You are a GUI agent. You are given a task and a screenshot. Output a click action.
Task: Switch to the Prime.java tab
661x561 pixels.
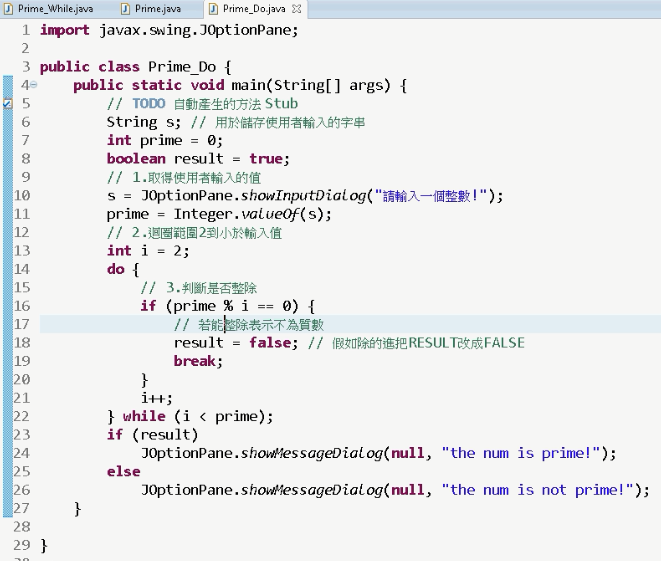coord(152,9)
